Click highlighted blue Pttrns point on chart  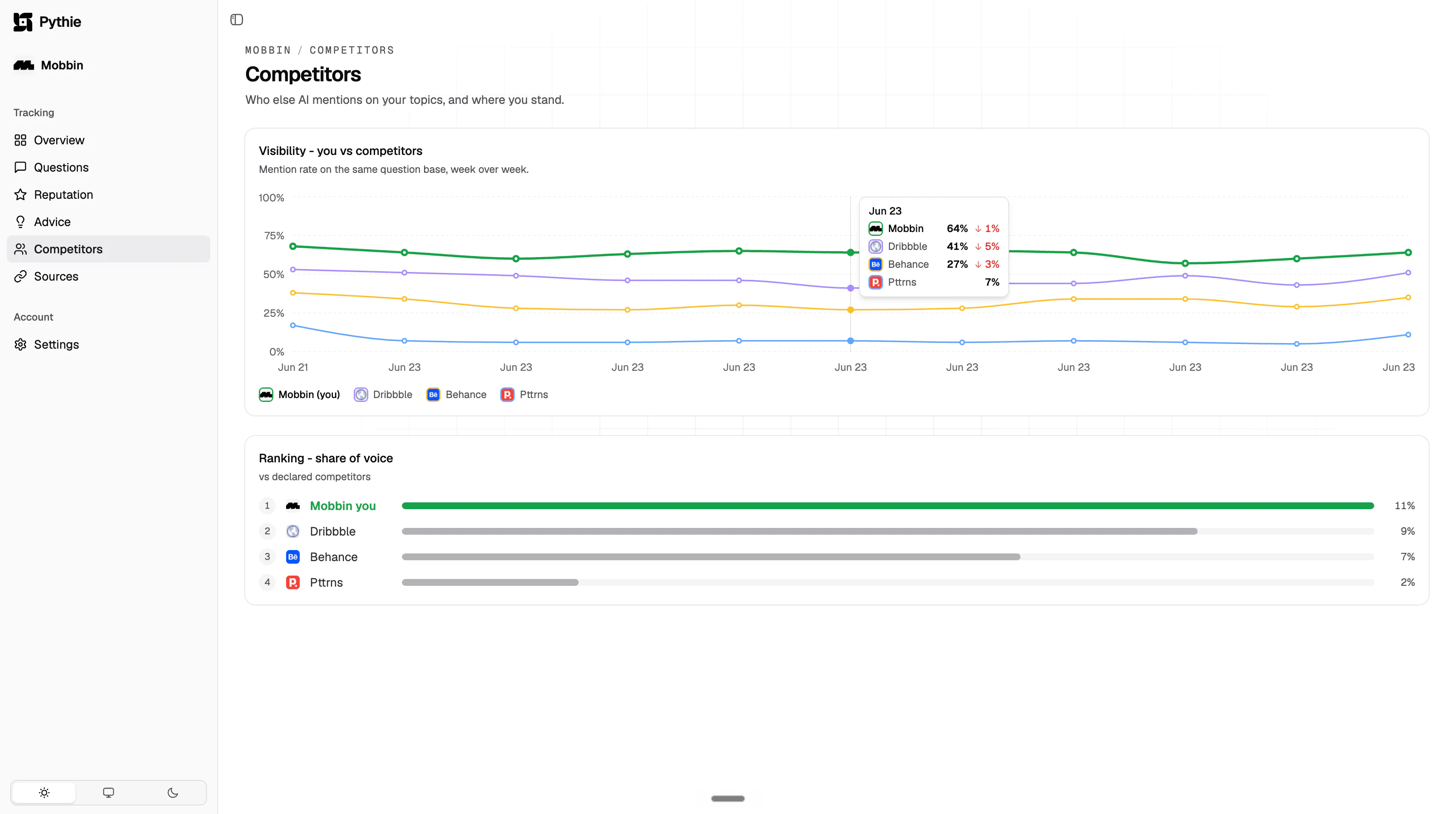851,341
